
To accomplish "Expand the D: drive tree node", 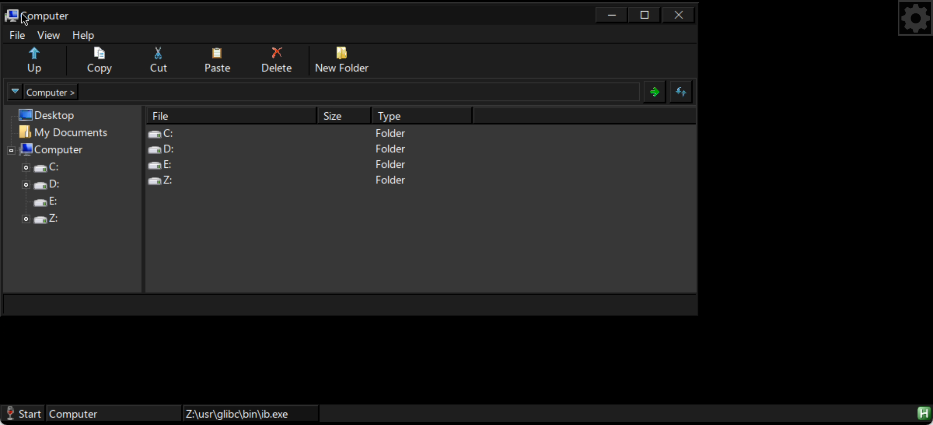I will click(x=26, y=185).
